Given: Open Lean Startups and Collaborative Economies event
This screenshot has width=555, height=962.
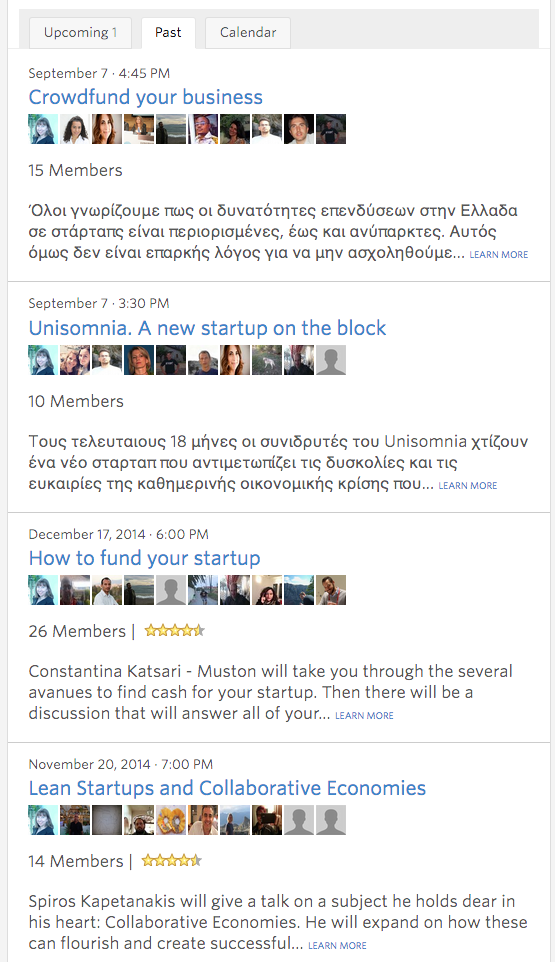Looking at the screenshot, I should [227, 788].
